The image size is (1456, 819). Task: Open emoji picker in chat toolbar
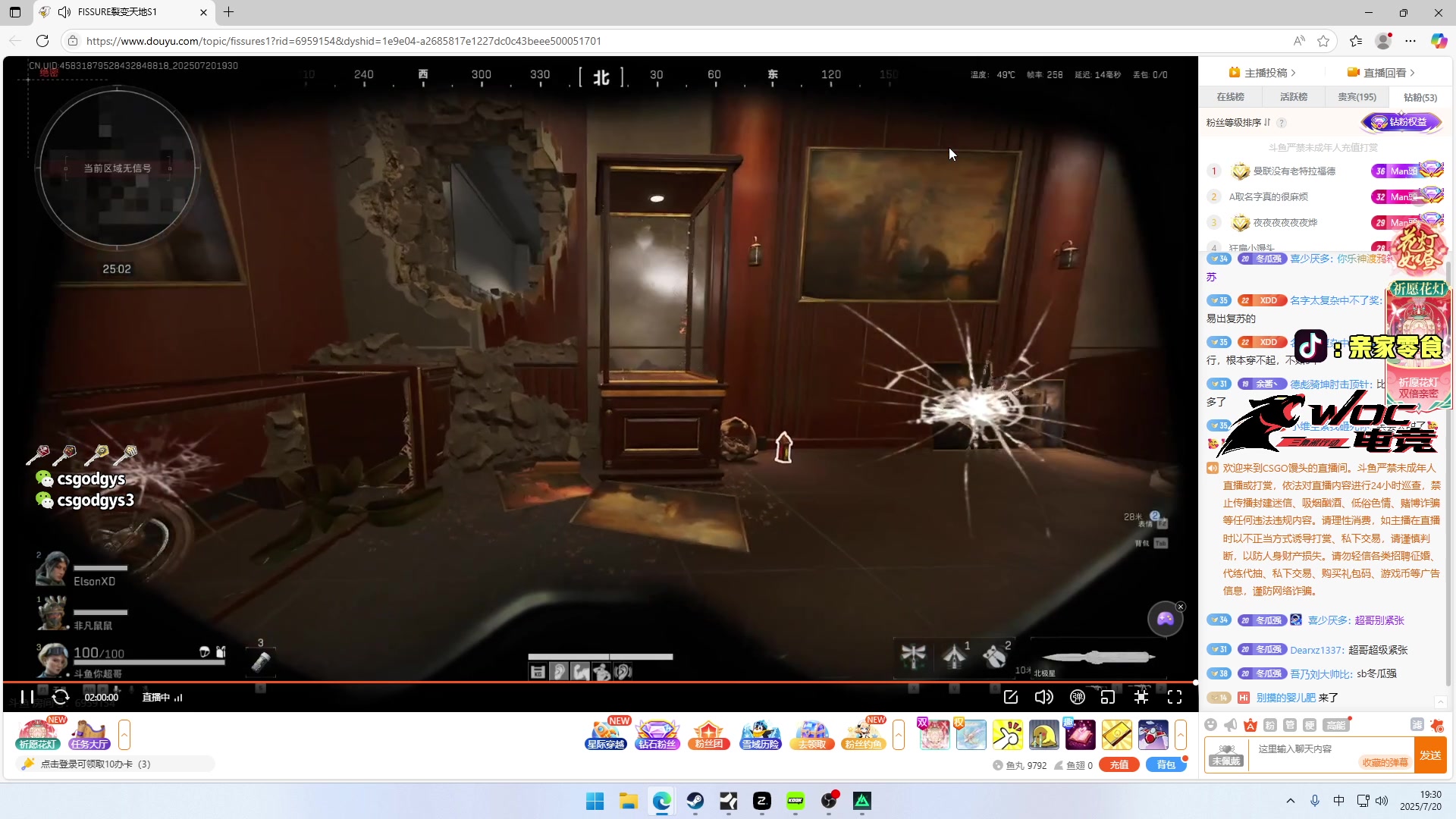tap(1211, 725)
